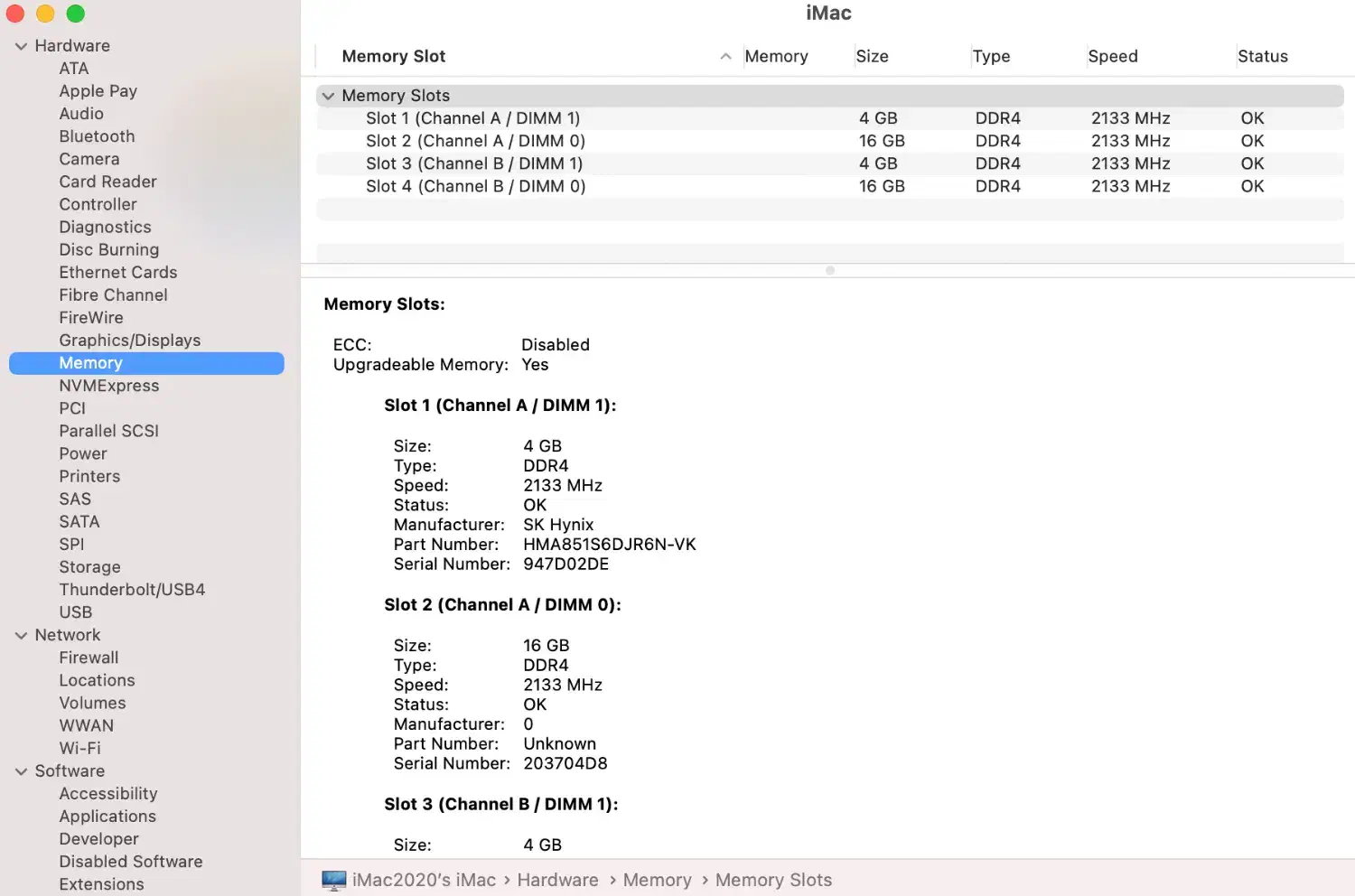Screen dimensions: 1355x896
Task: Select the Slot 4 (Channel B / DIMM 0) row
Action: 475,186
